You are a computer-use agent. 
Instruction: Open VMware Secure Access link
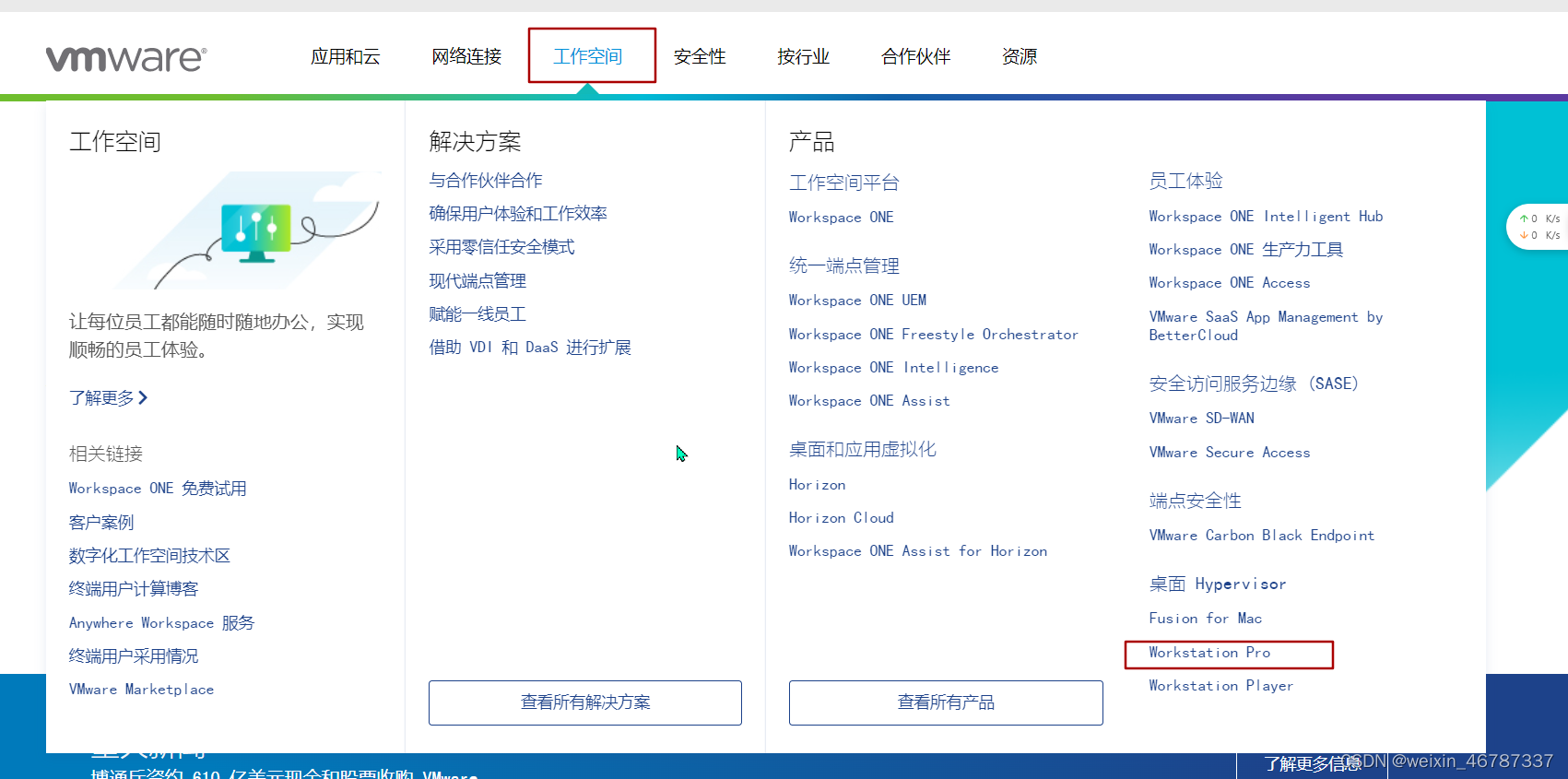[x=1230, y=453]
